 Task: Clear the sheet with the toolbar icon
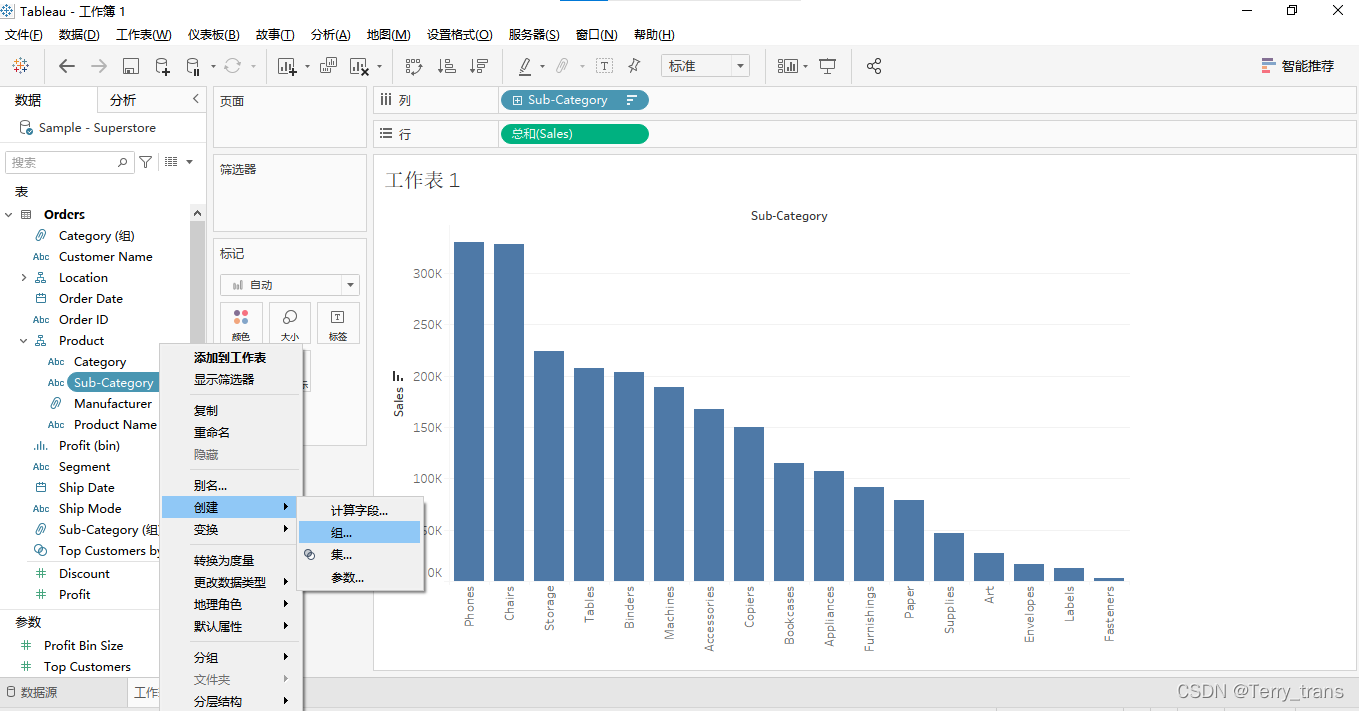point(360,66)
